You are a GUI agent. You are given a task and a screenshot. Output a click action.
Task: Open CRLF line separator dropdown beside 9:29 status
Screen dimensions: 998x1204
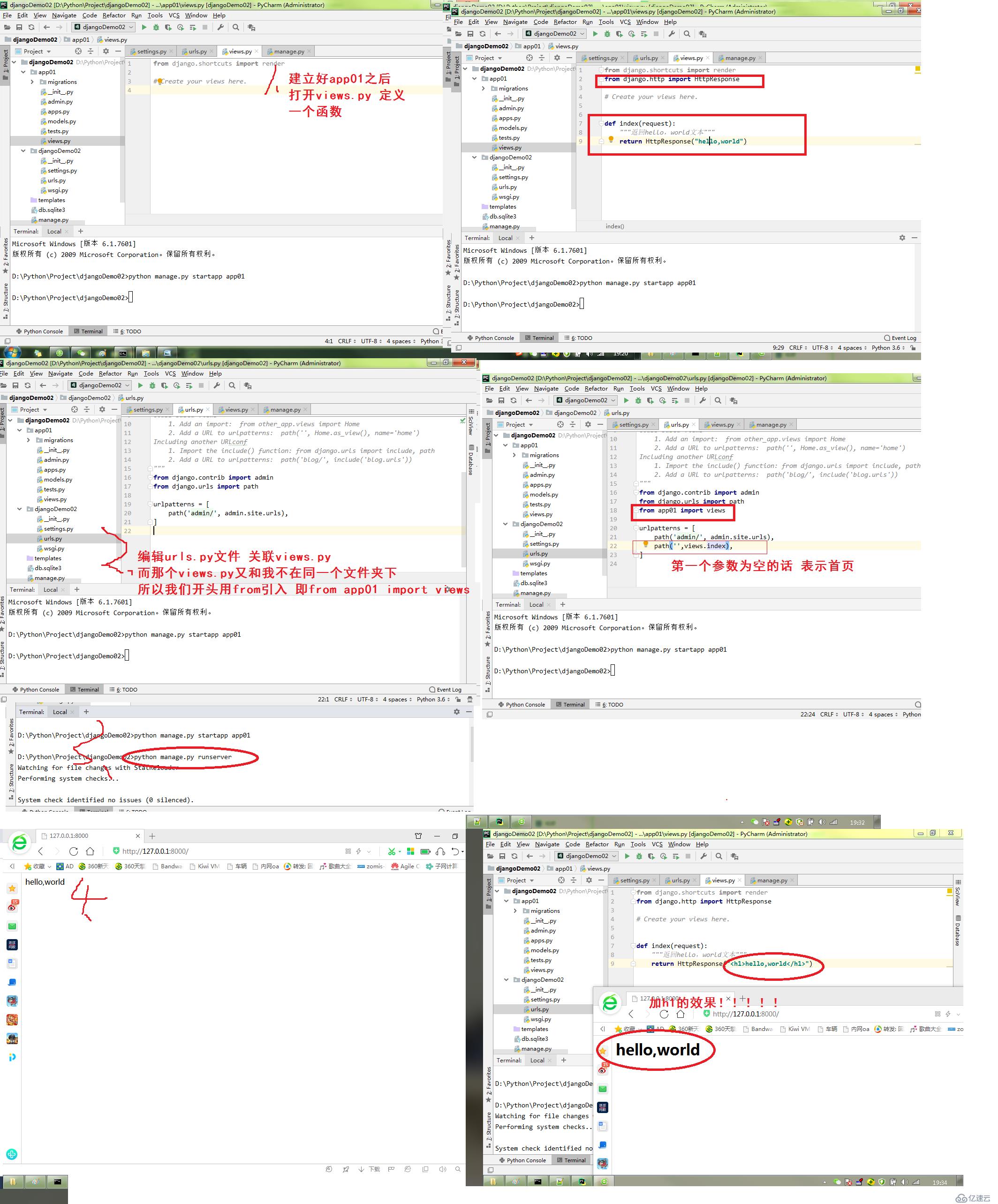[798, 347]
